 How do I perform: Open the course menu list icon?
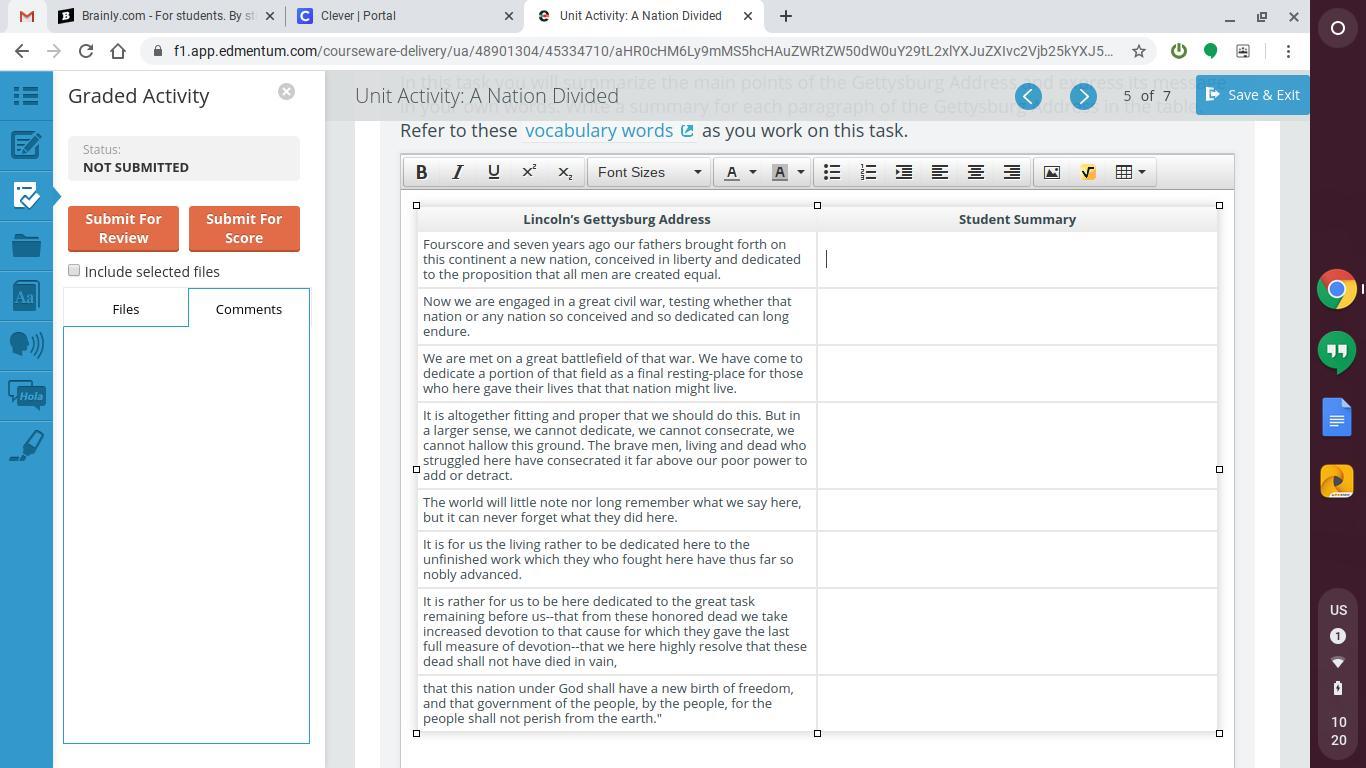(x=26, y=96)
